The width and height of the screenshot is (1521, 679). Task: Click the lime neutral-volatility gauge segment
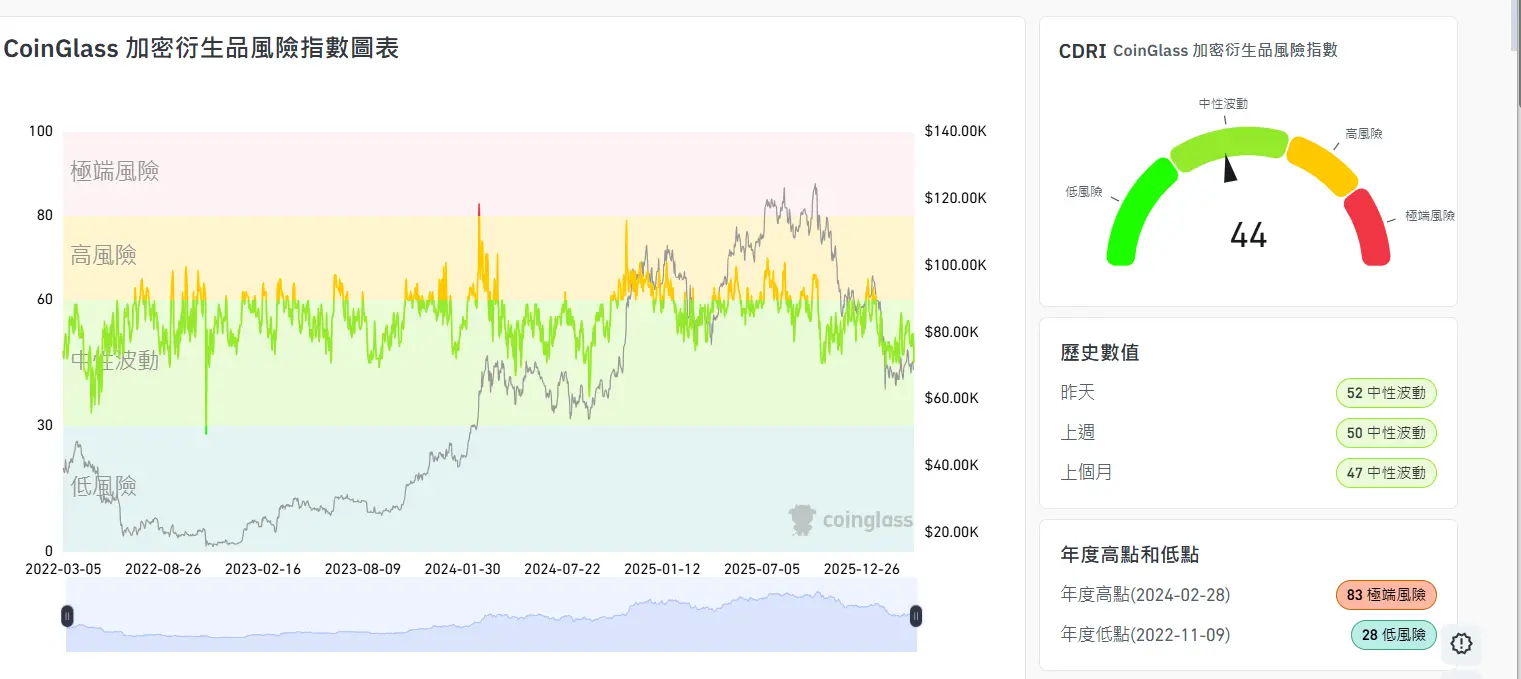tap(1230, 147)
